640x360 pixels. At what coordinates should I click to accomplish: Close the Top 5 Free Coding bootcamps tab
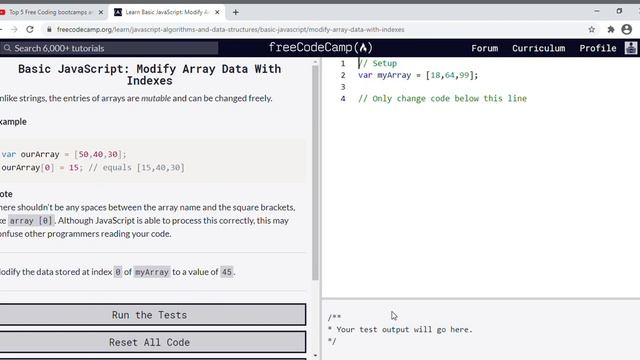coord(101,12)
